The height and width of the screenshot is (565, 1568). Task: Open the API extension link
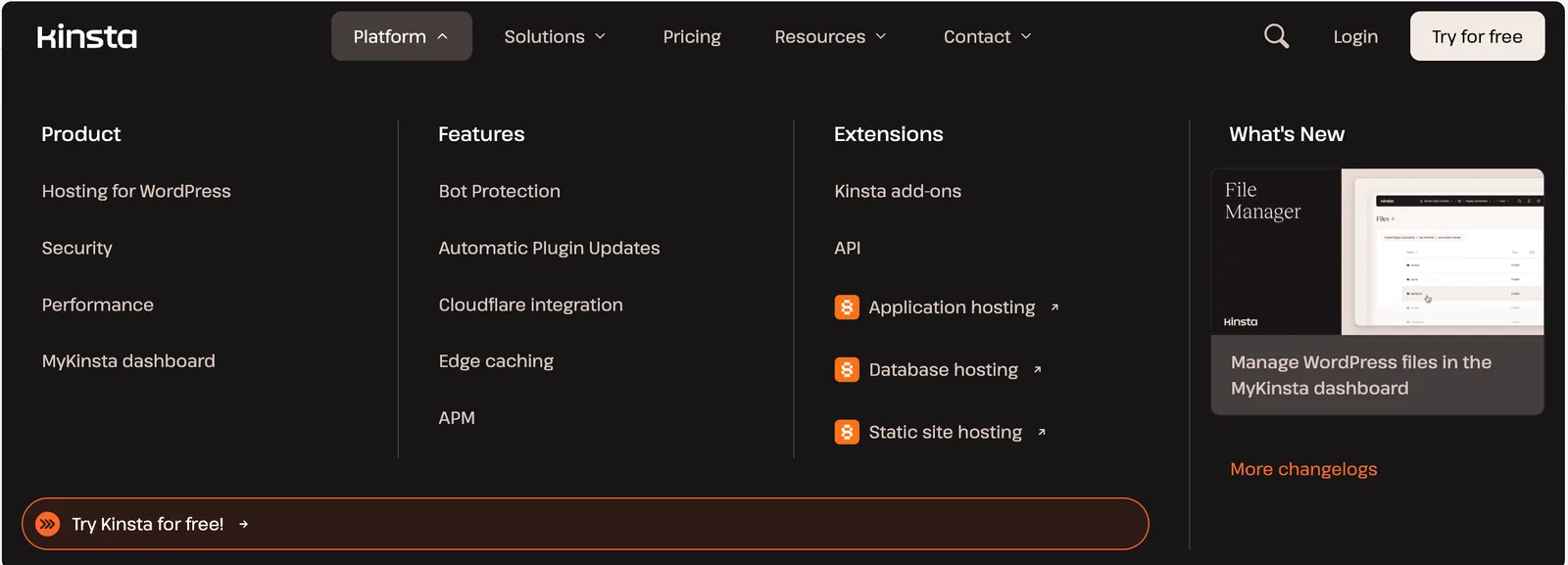[x=848, y=248]
